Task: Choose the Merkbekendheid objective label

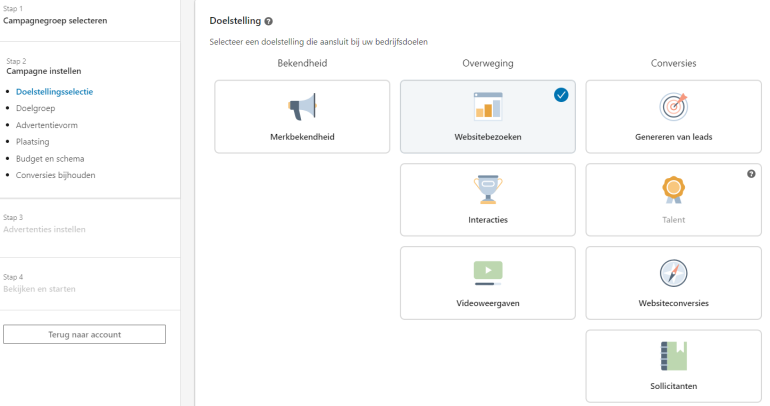Action: [x=302, y=137]
